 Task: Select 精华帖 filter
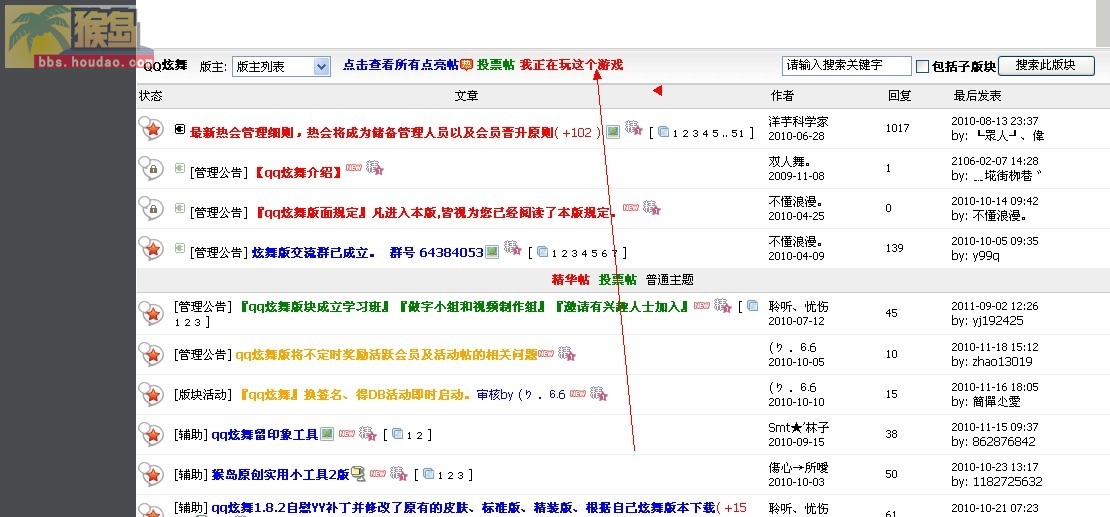(x=571, y=279)
